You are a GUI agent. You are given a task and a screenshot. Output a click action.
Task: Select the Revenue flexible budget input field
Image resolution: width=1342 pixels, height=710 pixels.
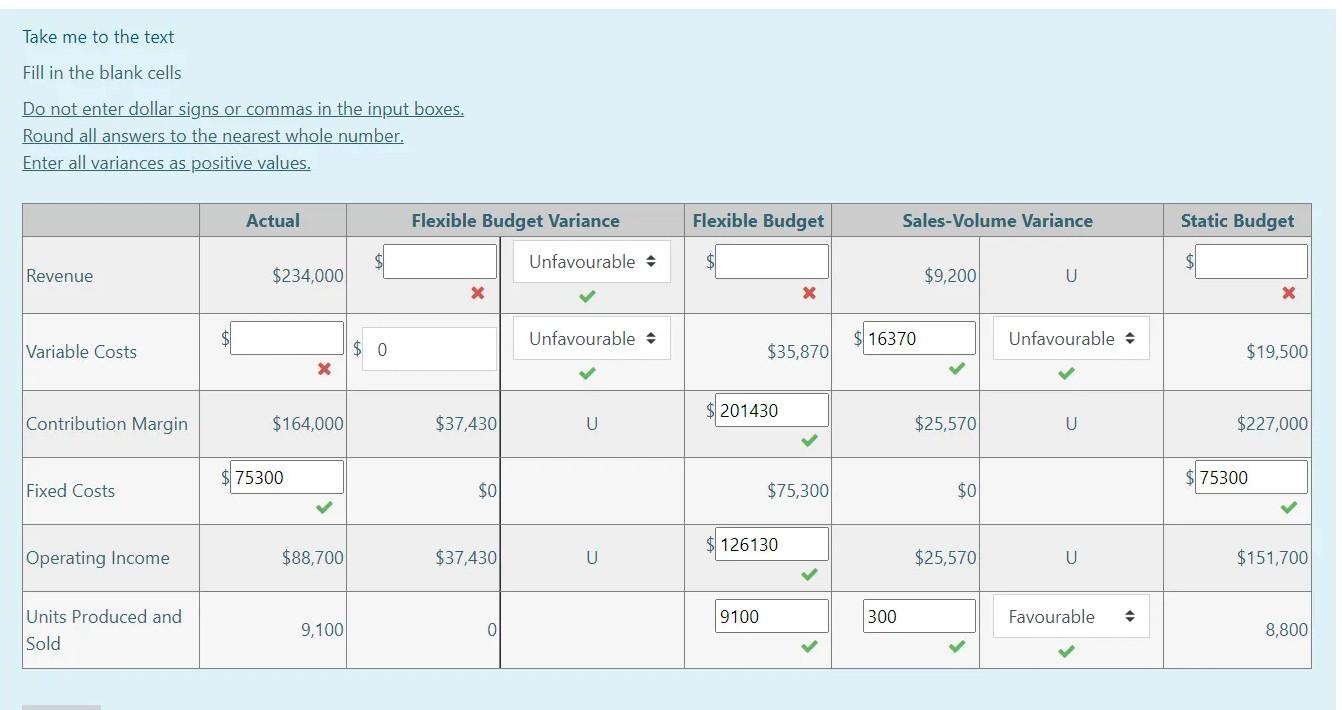pos(771,261)
